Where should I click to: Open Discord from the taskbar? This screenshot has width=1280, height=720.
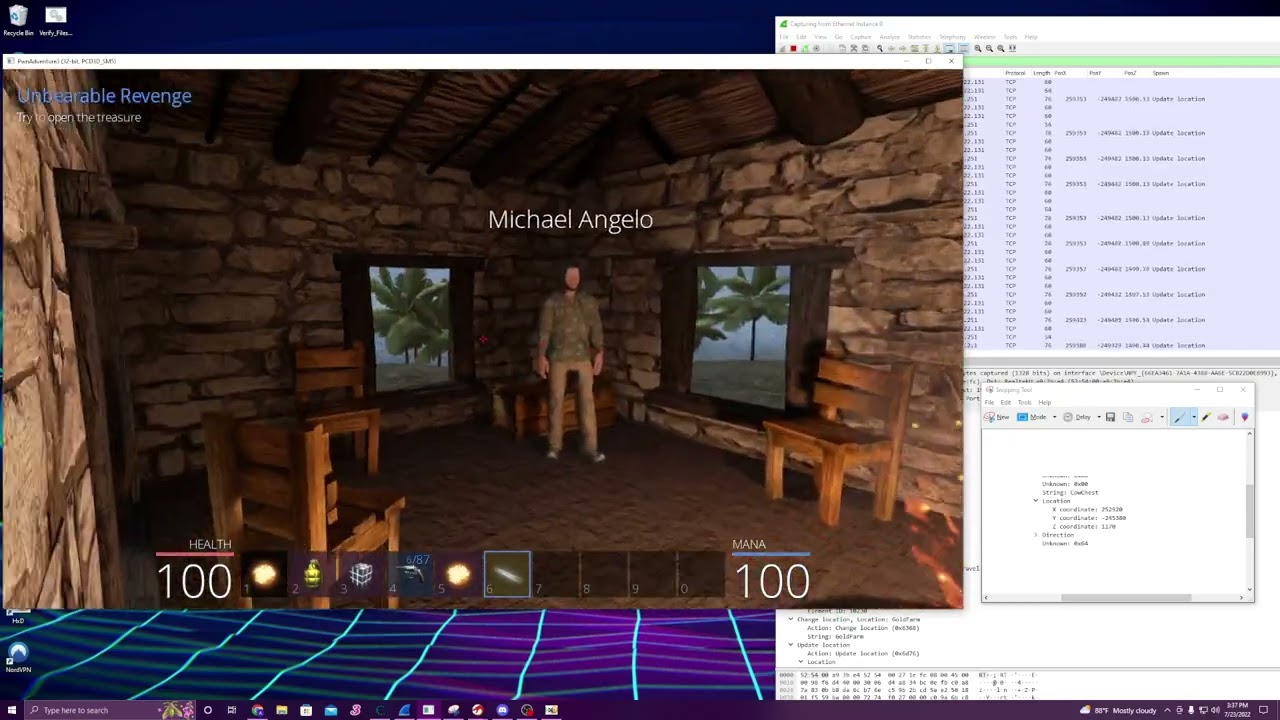pyautogui.click(x=502, y=710)
